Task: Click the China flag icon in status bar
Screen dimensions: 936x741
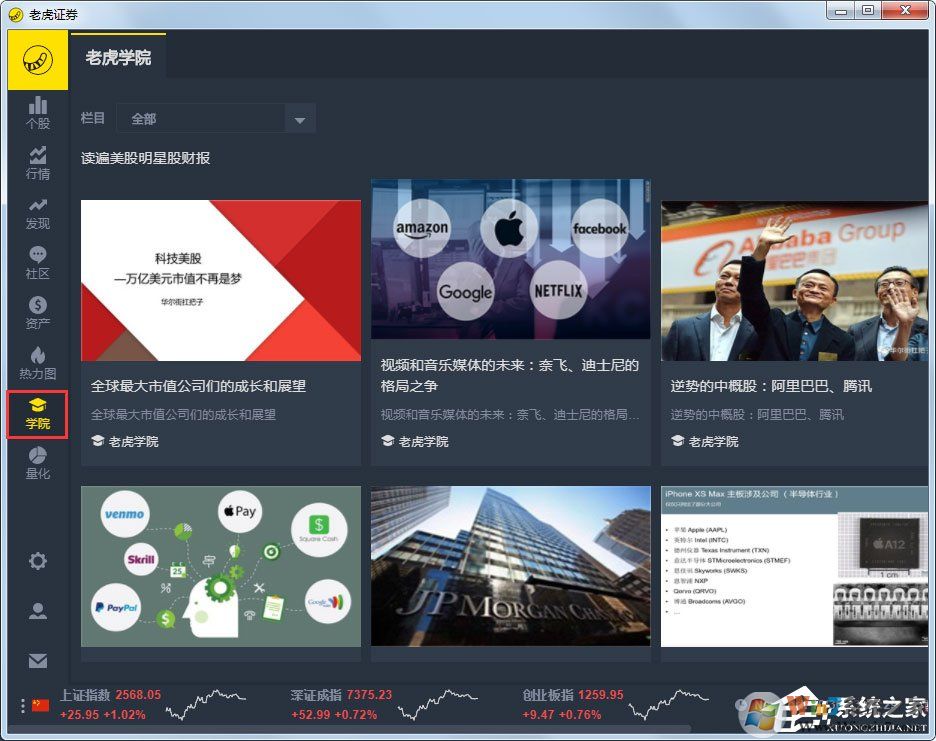Action: (38, 704)
